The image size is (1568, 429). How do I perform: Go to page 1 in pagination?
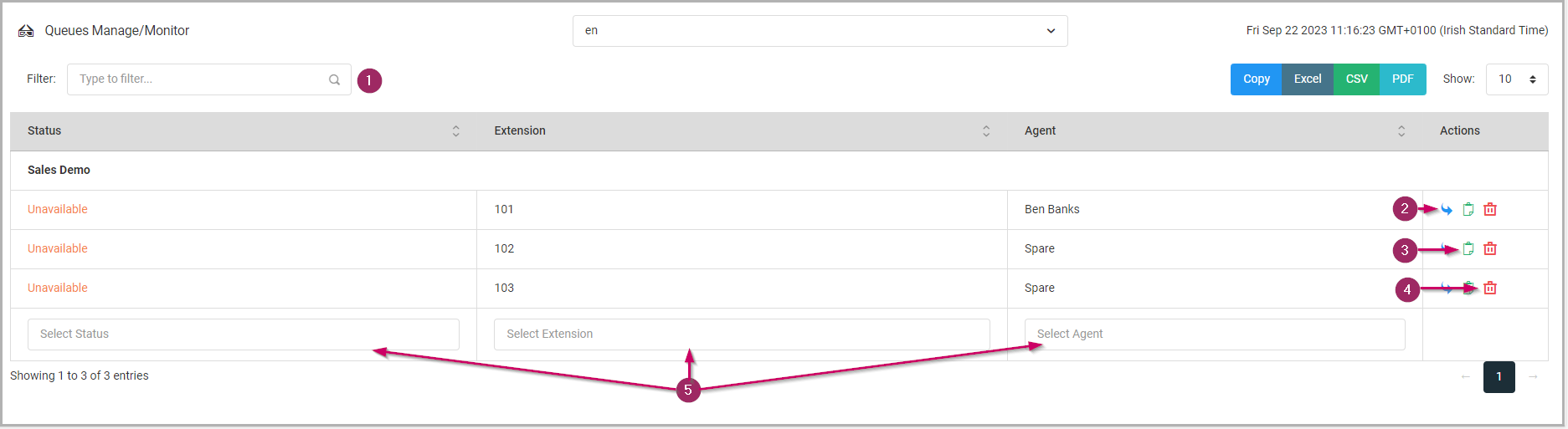(1499, 377)
